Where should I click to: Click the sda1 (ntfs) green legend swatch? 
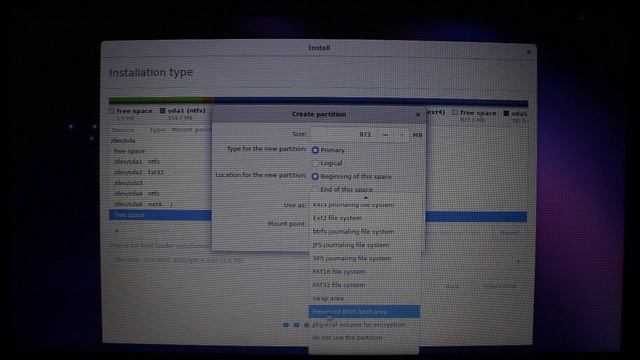pyautogui.click(x=162, y=111)
